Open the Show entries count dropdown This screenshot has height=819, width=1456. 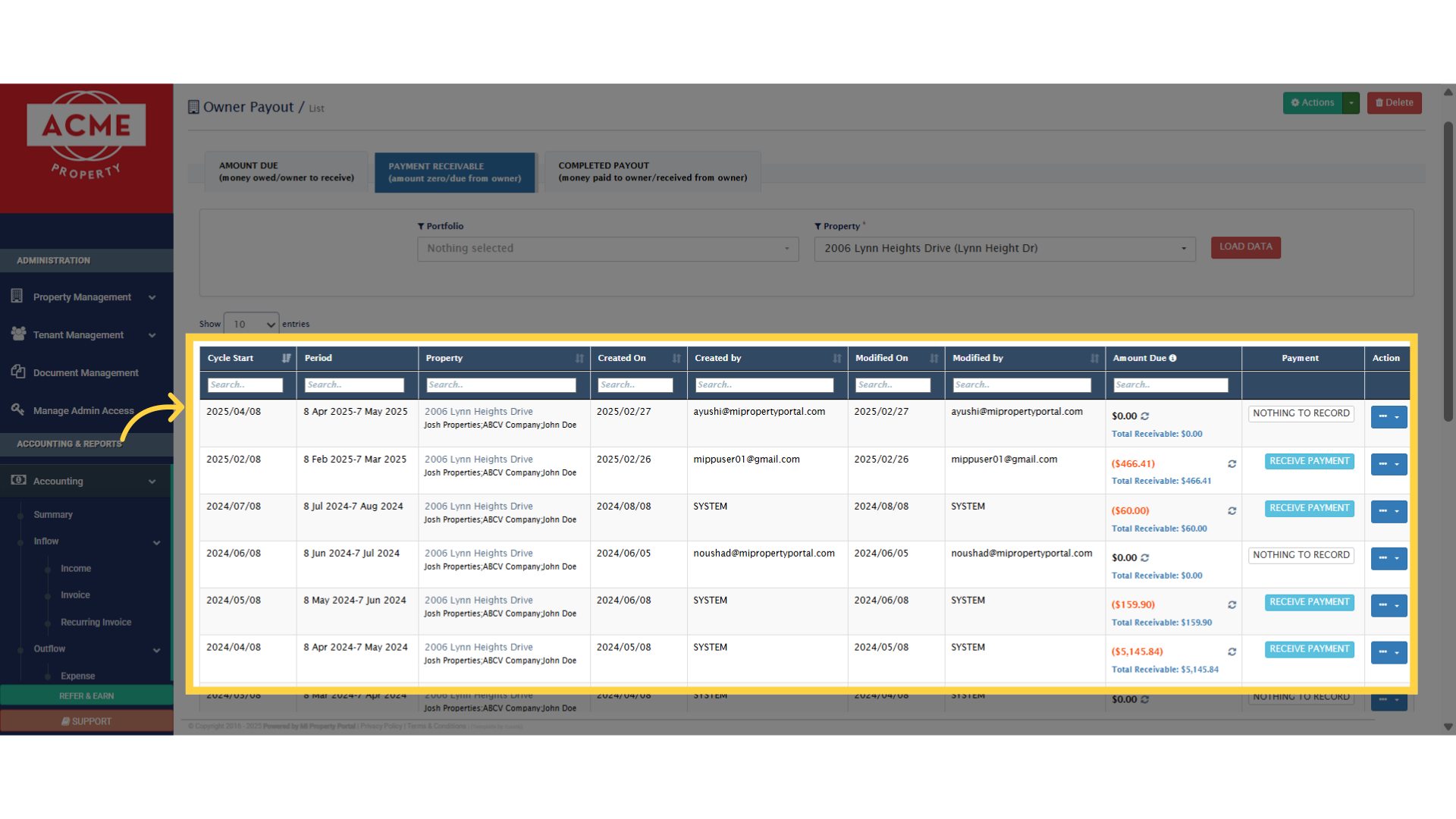(251, 324)
